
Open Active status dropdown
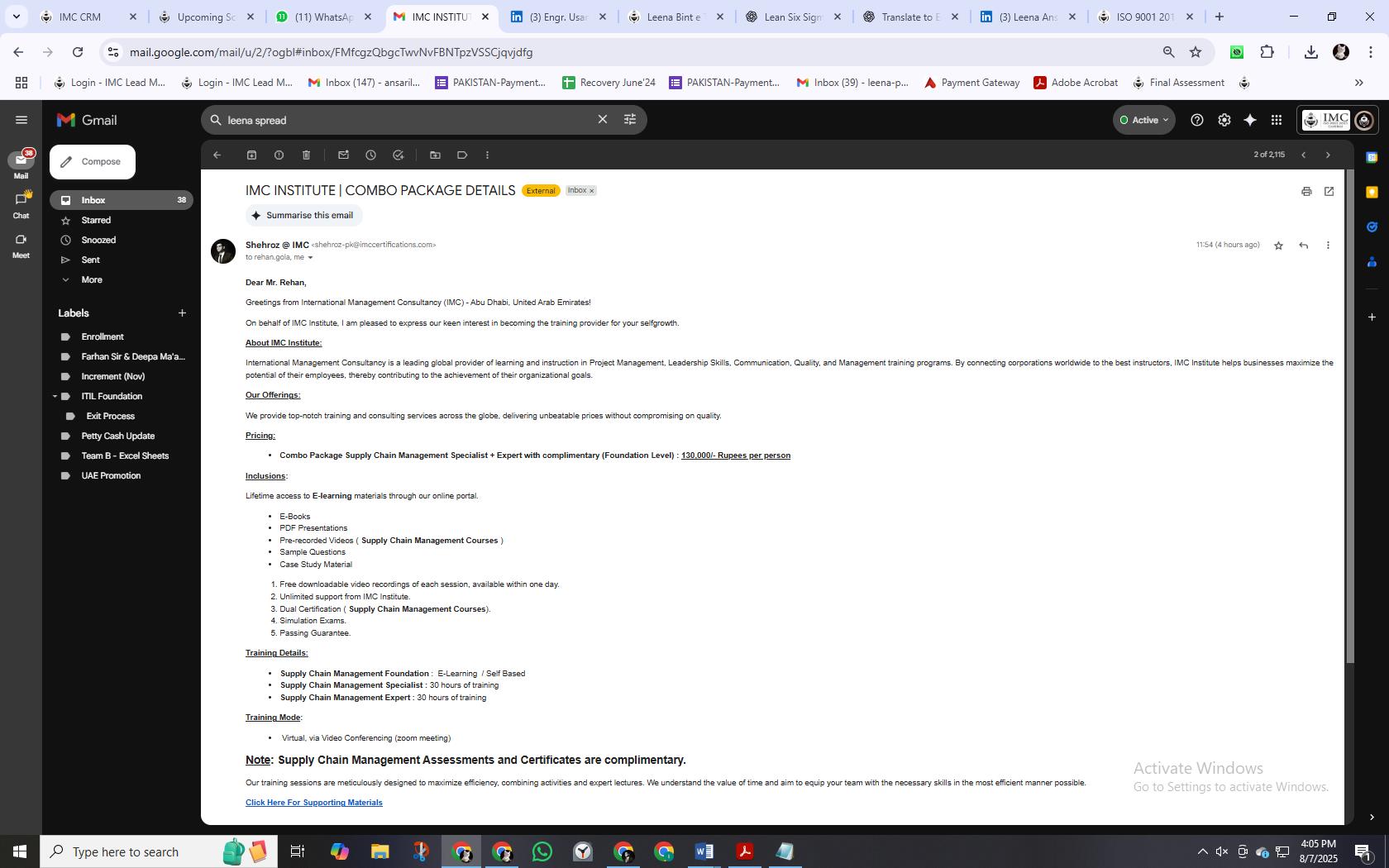[1144, 120]
